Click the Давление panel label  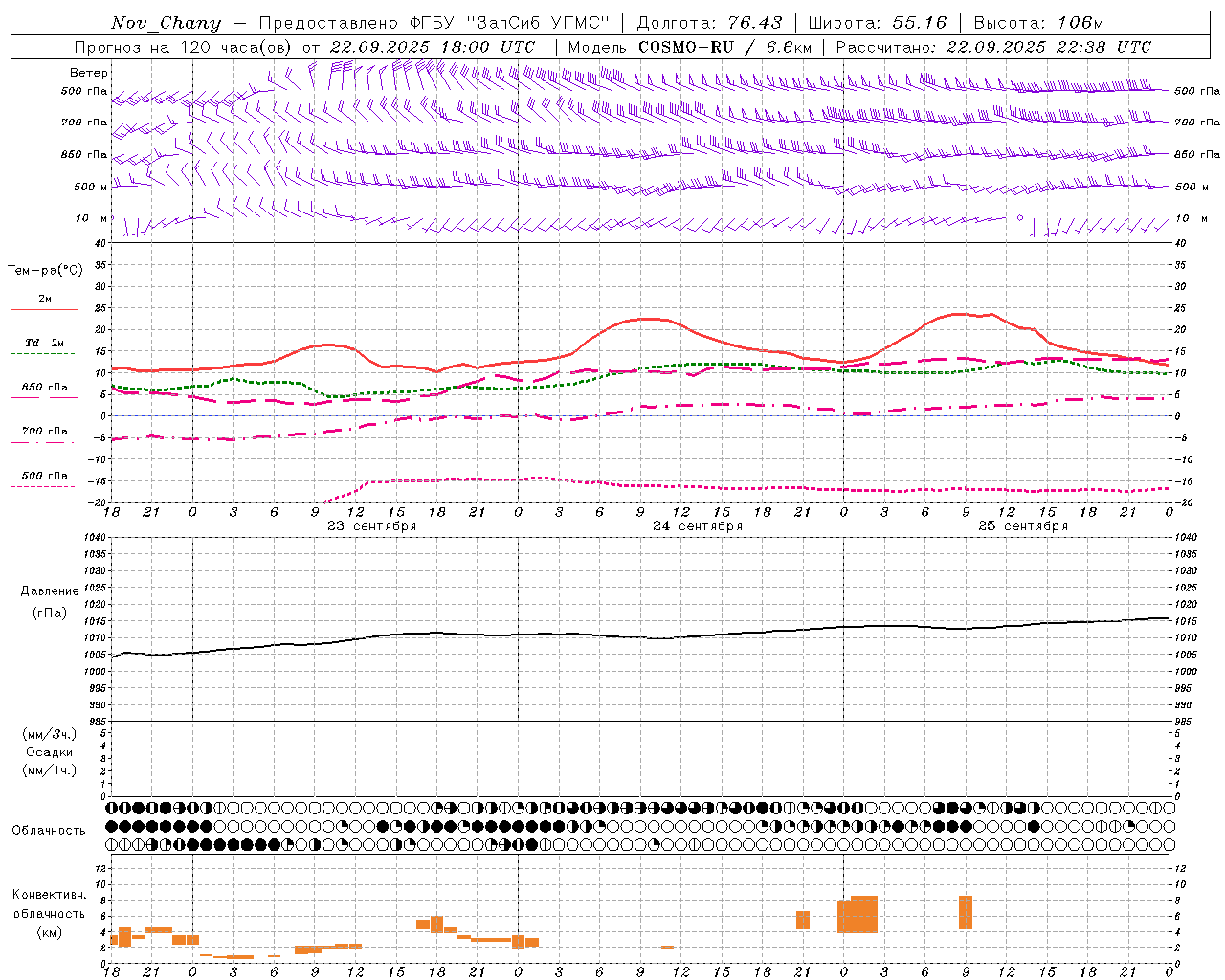(50, 591)
